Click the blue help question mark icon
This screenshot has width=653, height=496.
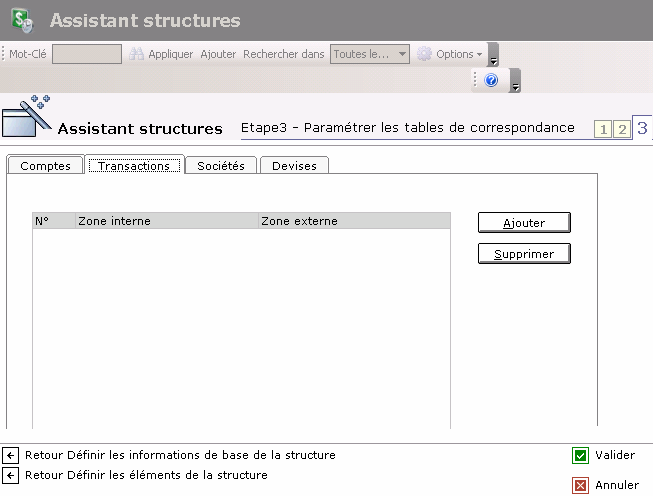click(491, 80)
